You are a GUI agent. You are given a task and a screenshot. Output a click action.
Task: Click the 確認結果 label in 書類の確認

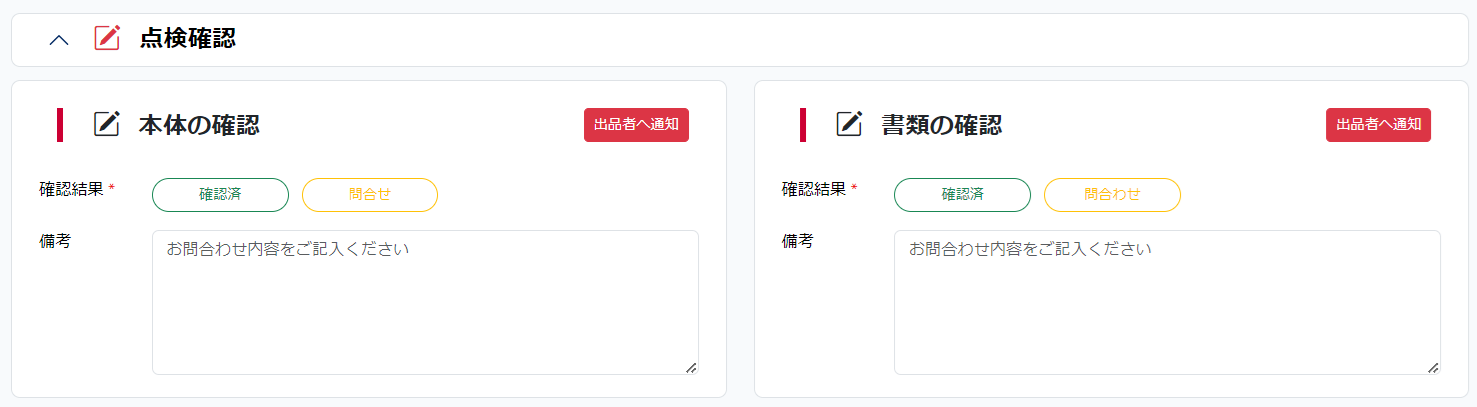pos(813,188)
